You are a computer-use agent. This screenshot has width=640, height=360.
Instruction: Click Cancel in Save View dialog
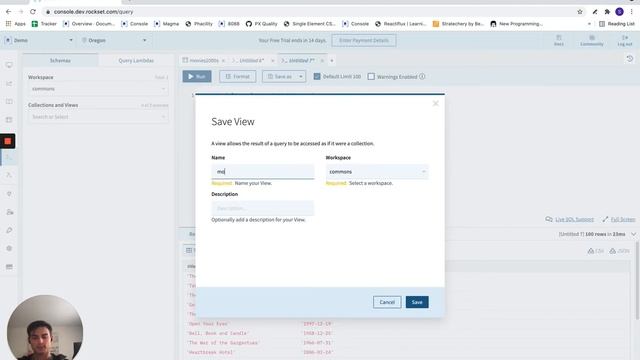point(387,302)
